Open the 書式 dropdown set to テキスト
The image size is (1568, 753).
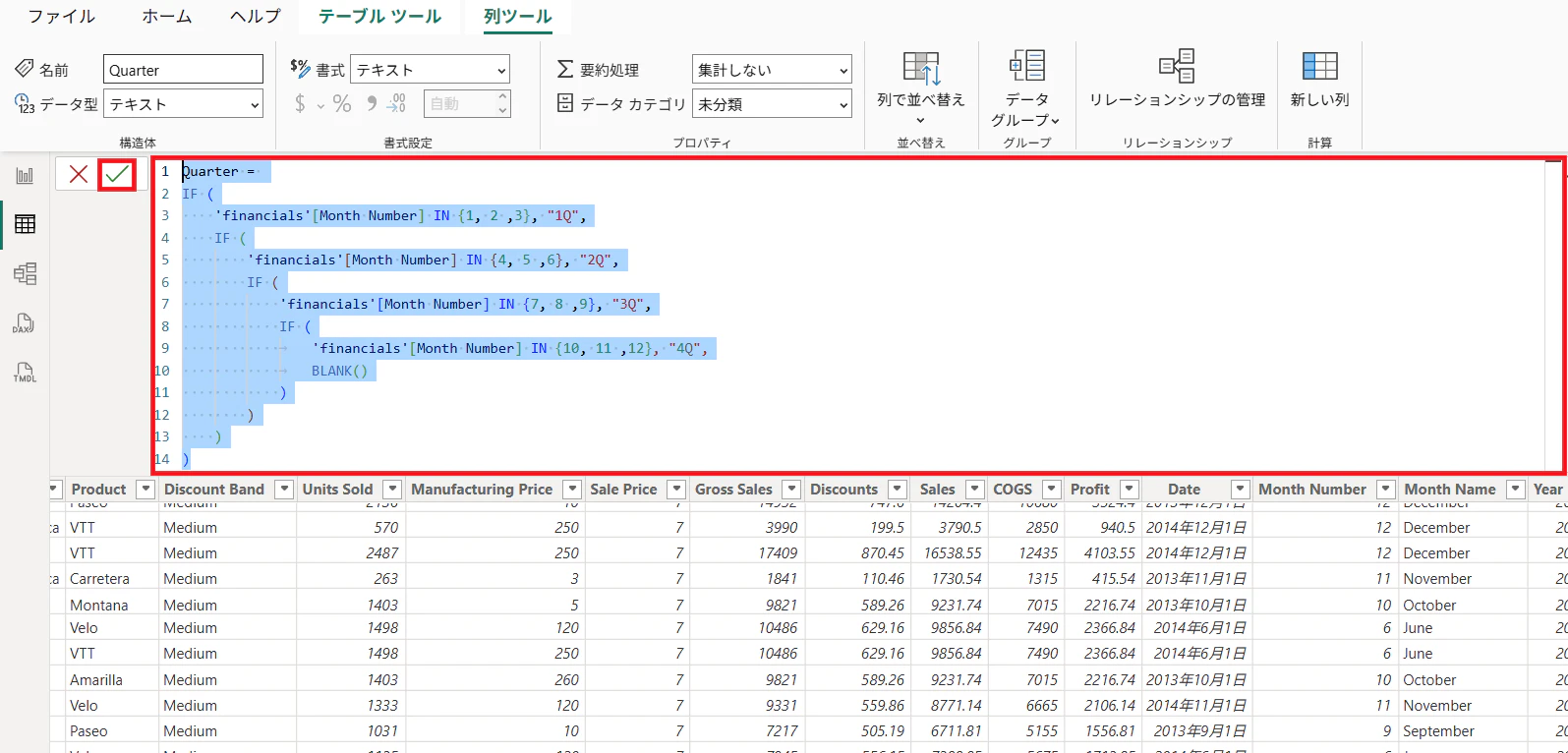[x=431, y=70]
